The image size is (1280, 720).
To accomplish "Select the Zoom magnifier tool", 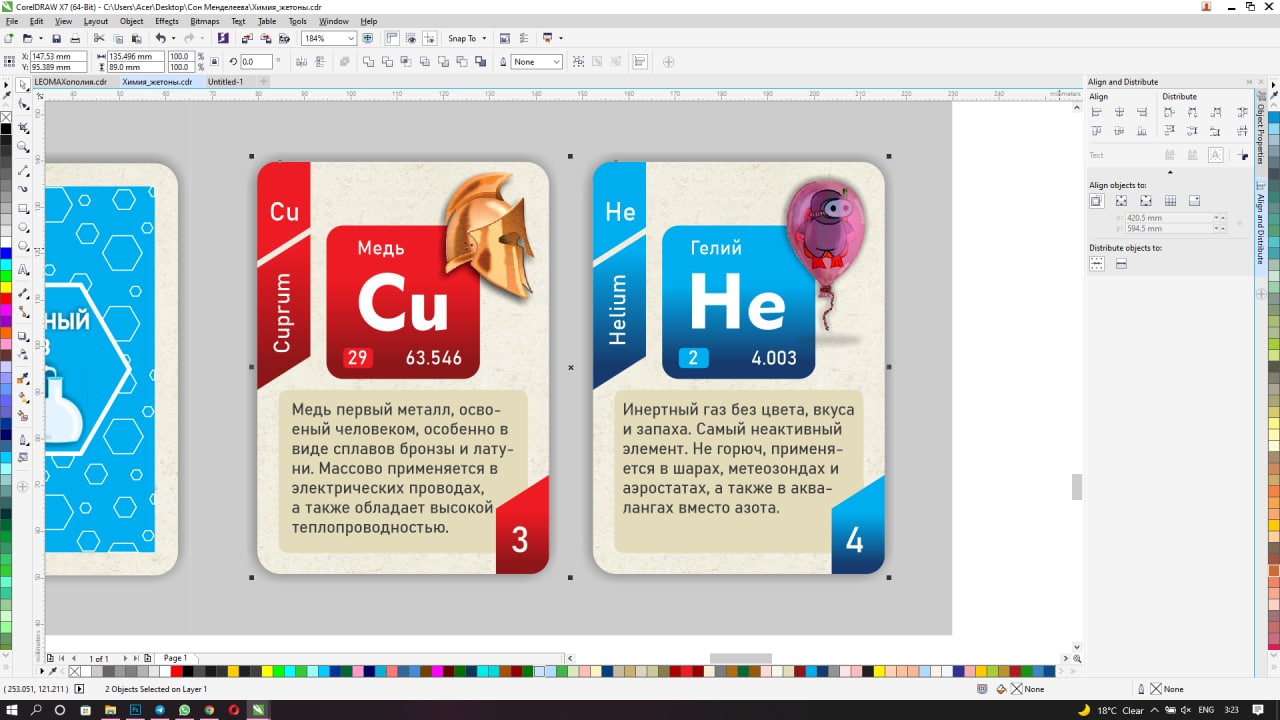I will [x=24, y=149].
